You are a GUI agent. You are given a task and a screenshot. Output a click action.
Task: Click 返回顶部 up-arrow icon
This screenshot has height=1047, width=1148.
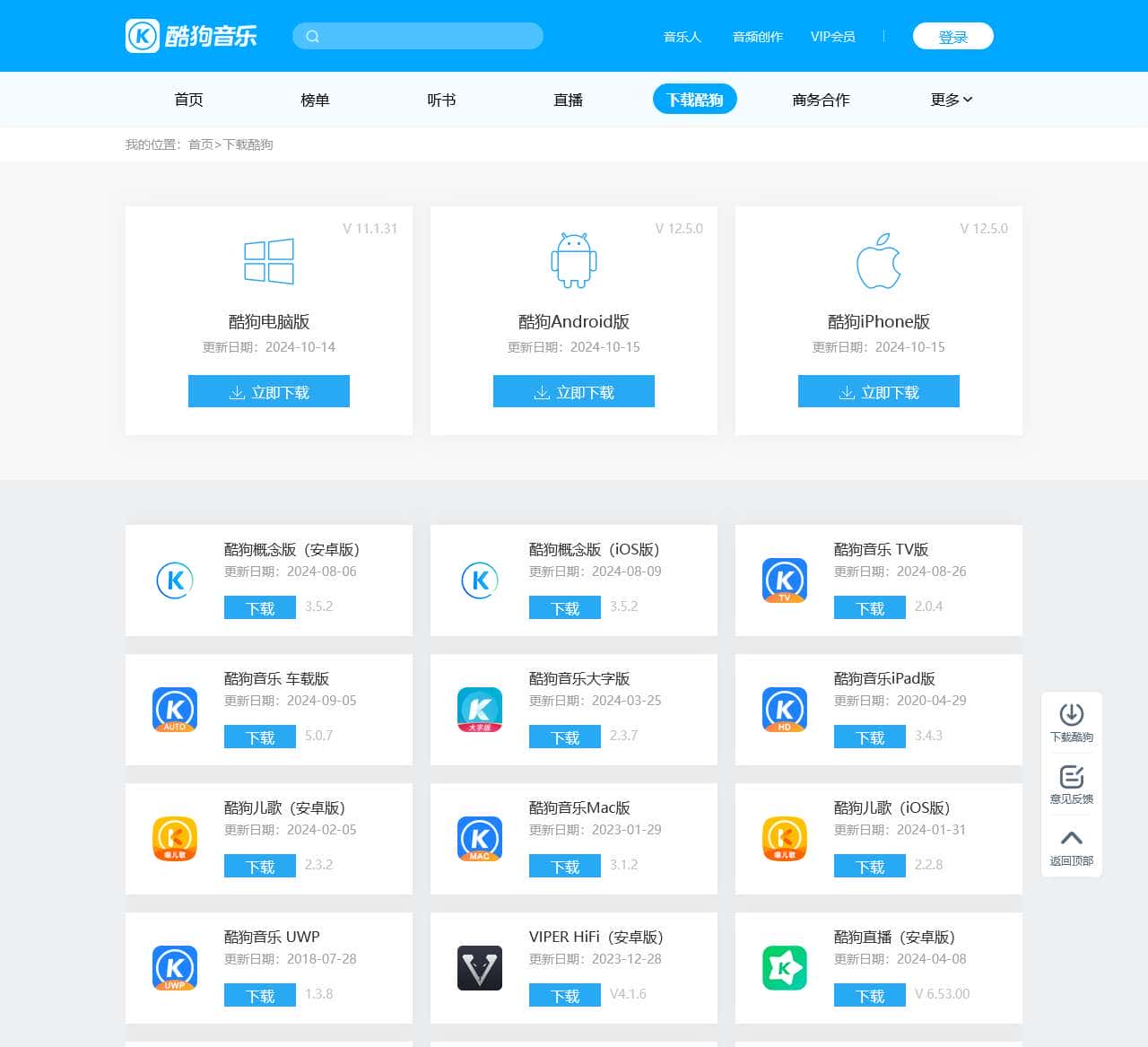click(1072, 838)
